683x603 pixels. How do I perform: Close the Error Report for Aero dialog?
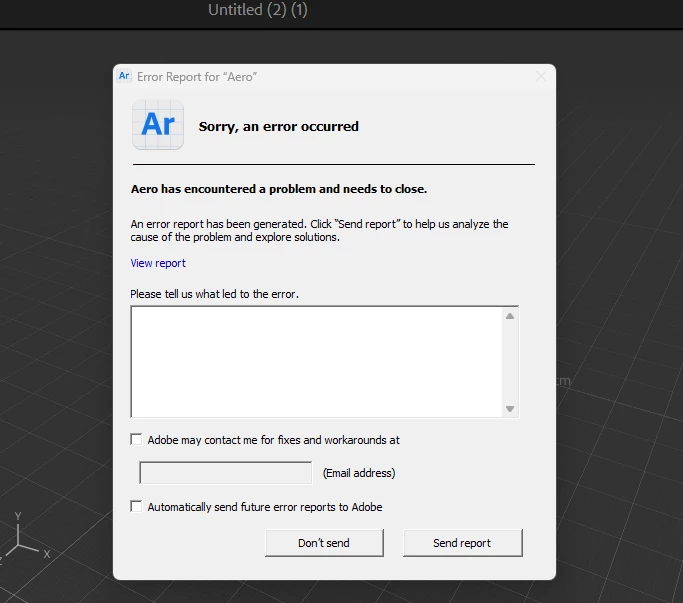[x=541, y=77]
